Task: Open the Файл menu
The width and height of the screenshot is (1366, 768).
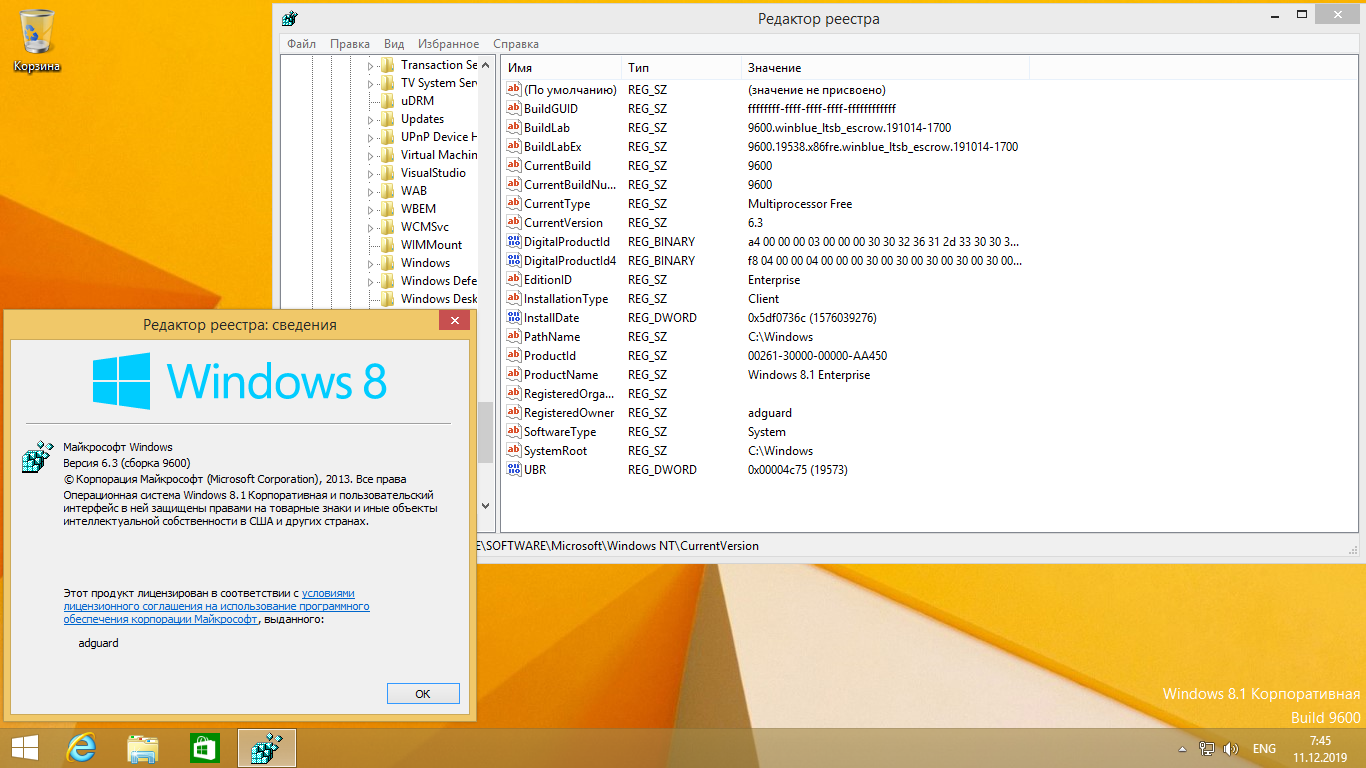Action: point(301,44)
